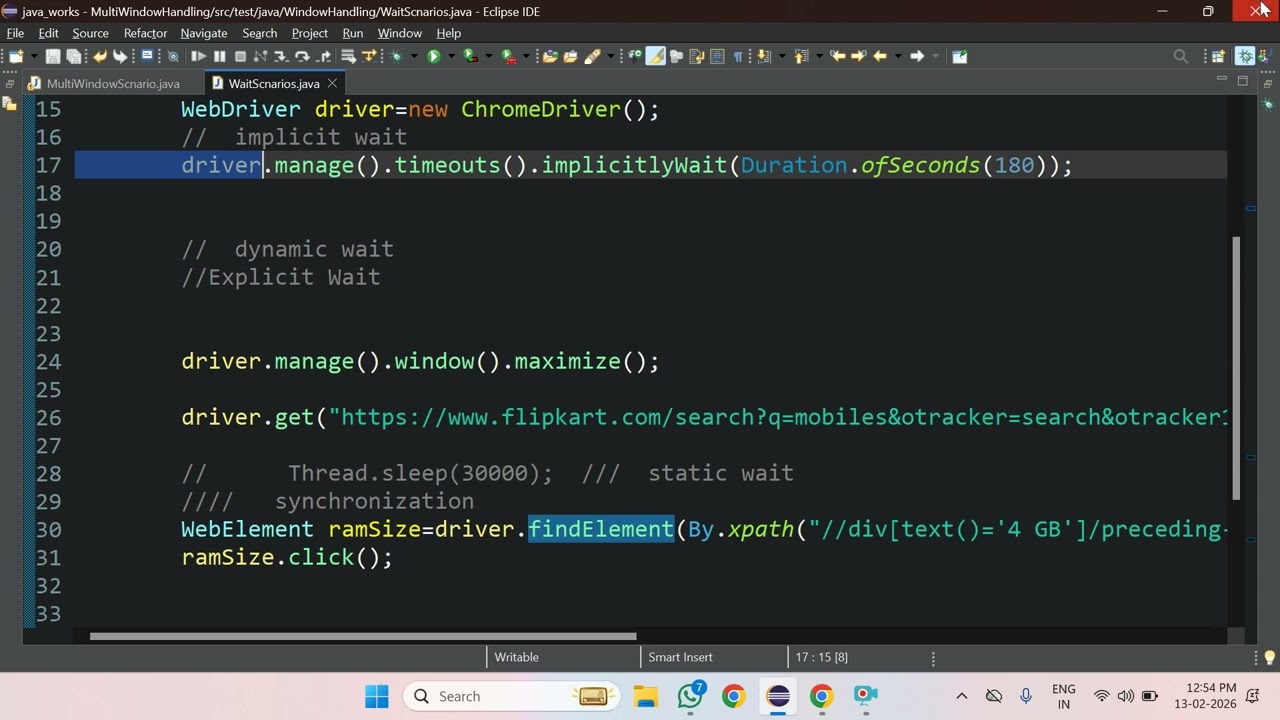
Task: Click the Back navigation arrow
Action: [880, 56]
